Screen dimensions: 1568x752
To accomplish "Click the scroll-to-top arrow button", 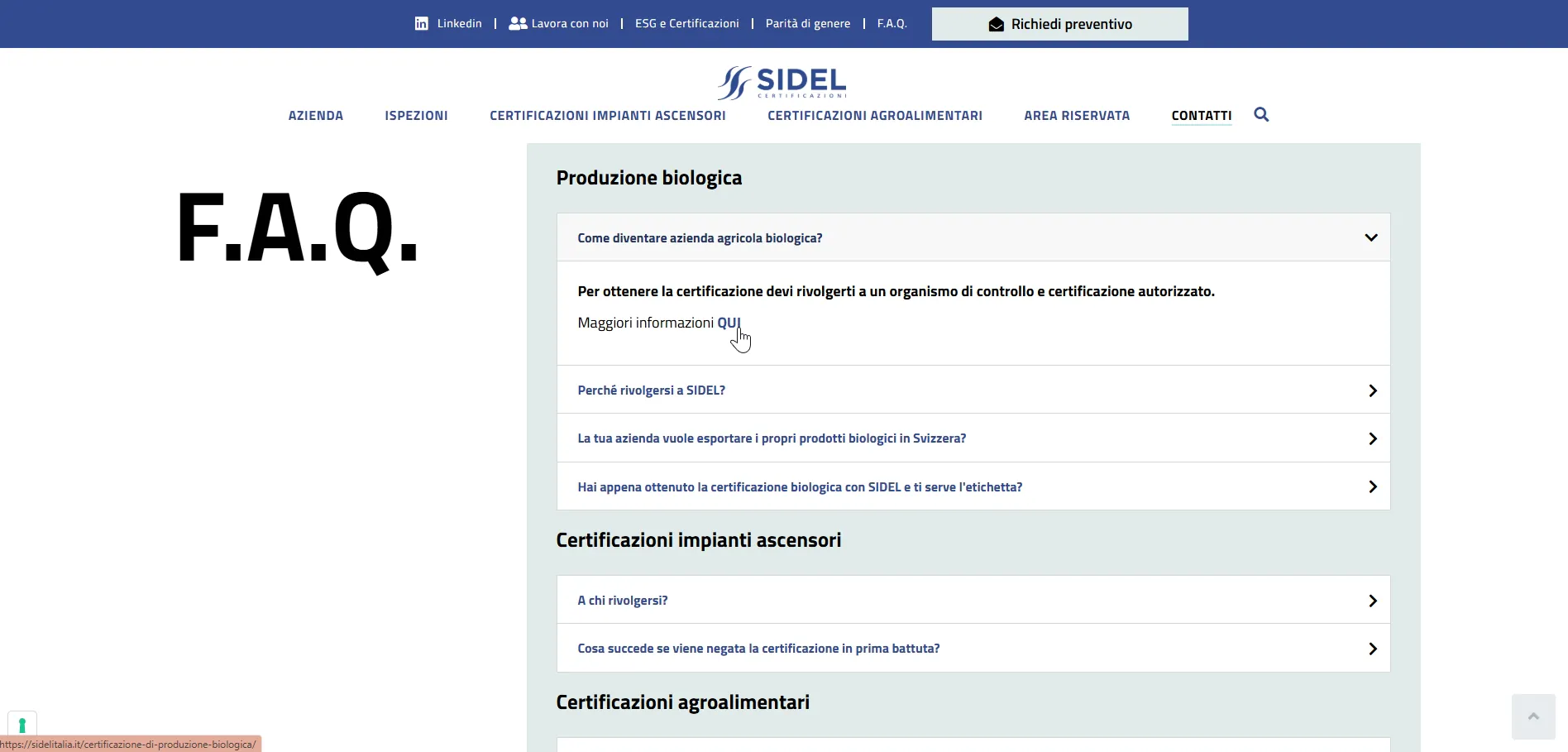I will coord(1533,716).
